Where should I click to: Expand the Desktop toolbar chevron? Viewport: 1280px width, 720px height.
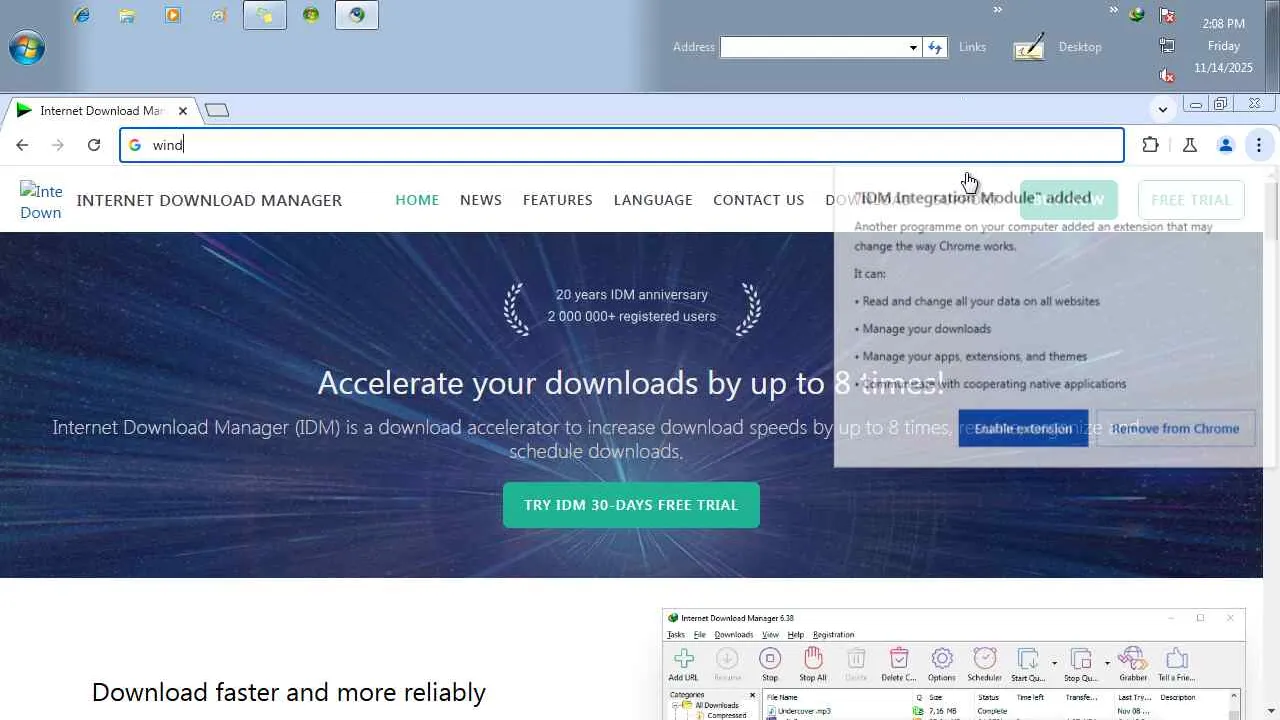coord(1113,10)
